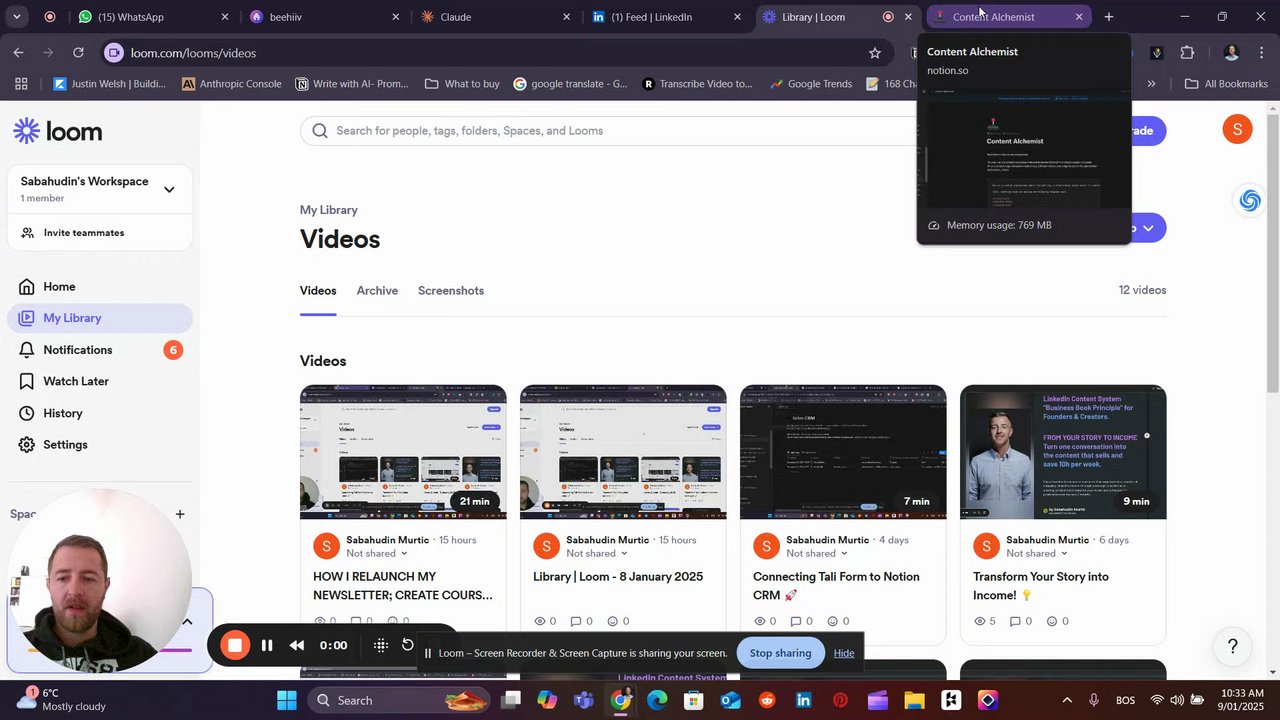Open Watch Later in the sidebar
The height and width of the screenshot is (720, 1280).
100,381
